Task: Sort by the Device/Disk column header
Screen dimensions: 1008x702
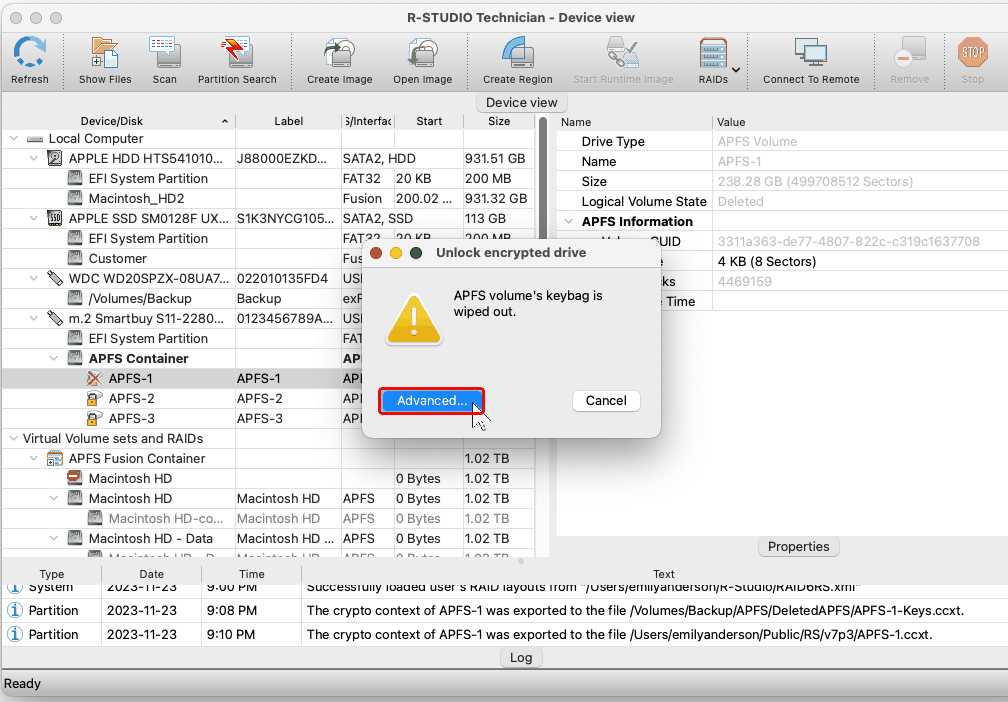Action: [x=119, y=121]
